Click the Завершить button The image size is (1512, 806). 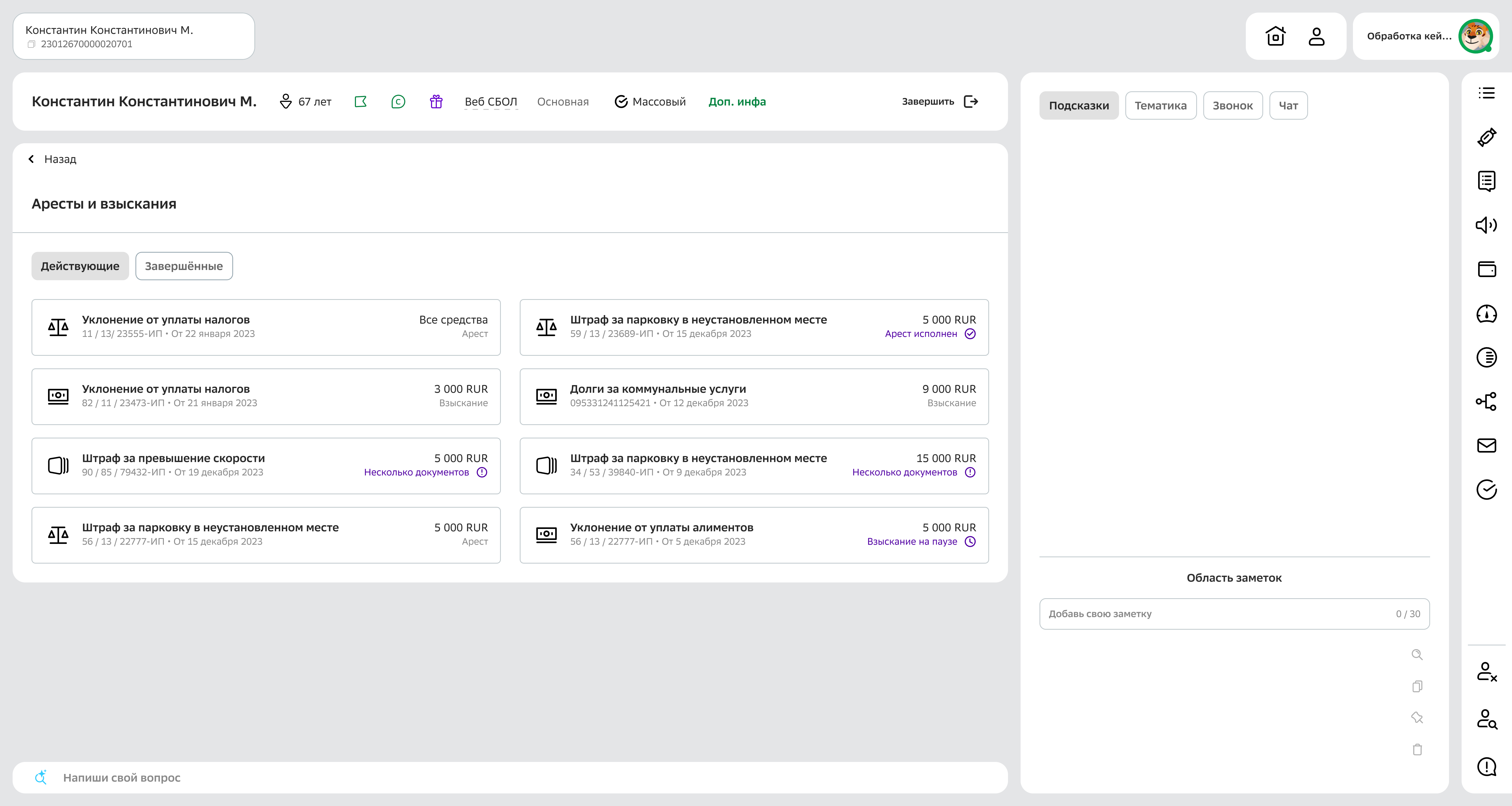coord(940,102)
